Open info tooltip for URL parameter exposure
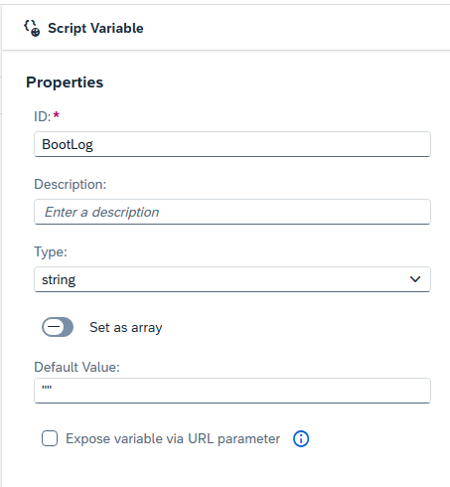 point(301,439)
